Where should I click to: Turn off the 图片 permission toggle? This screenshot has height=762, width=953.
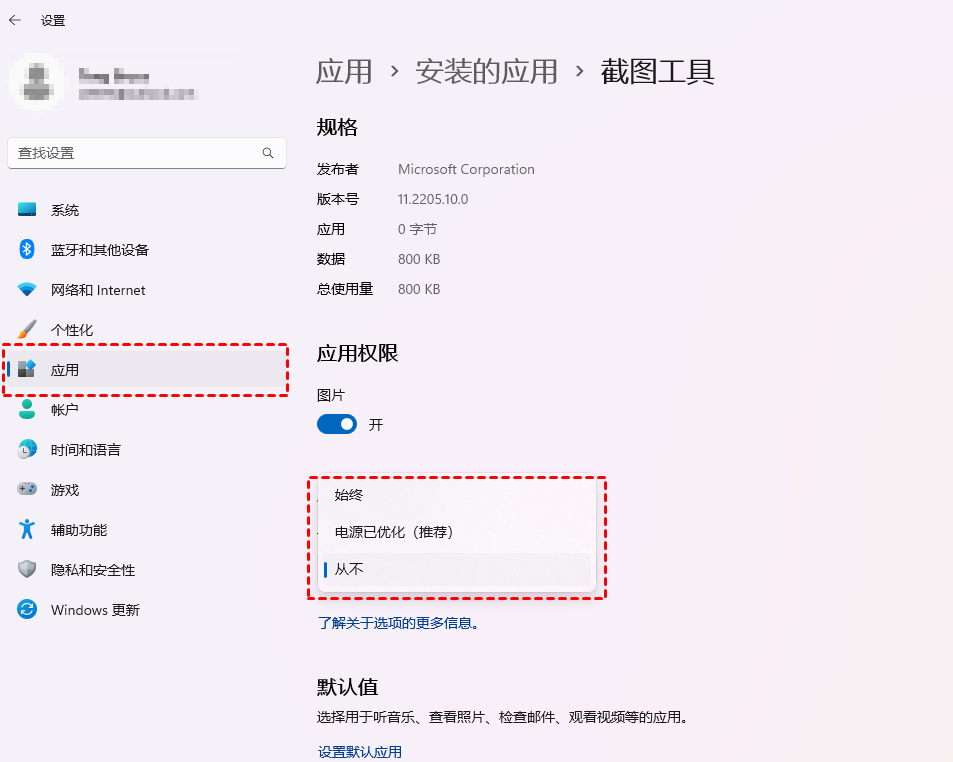tap(337, 424)
